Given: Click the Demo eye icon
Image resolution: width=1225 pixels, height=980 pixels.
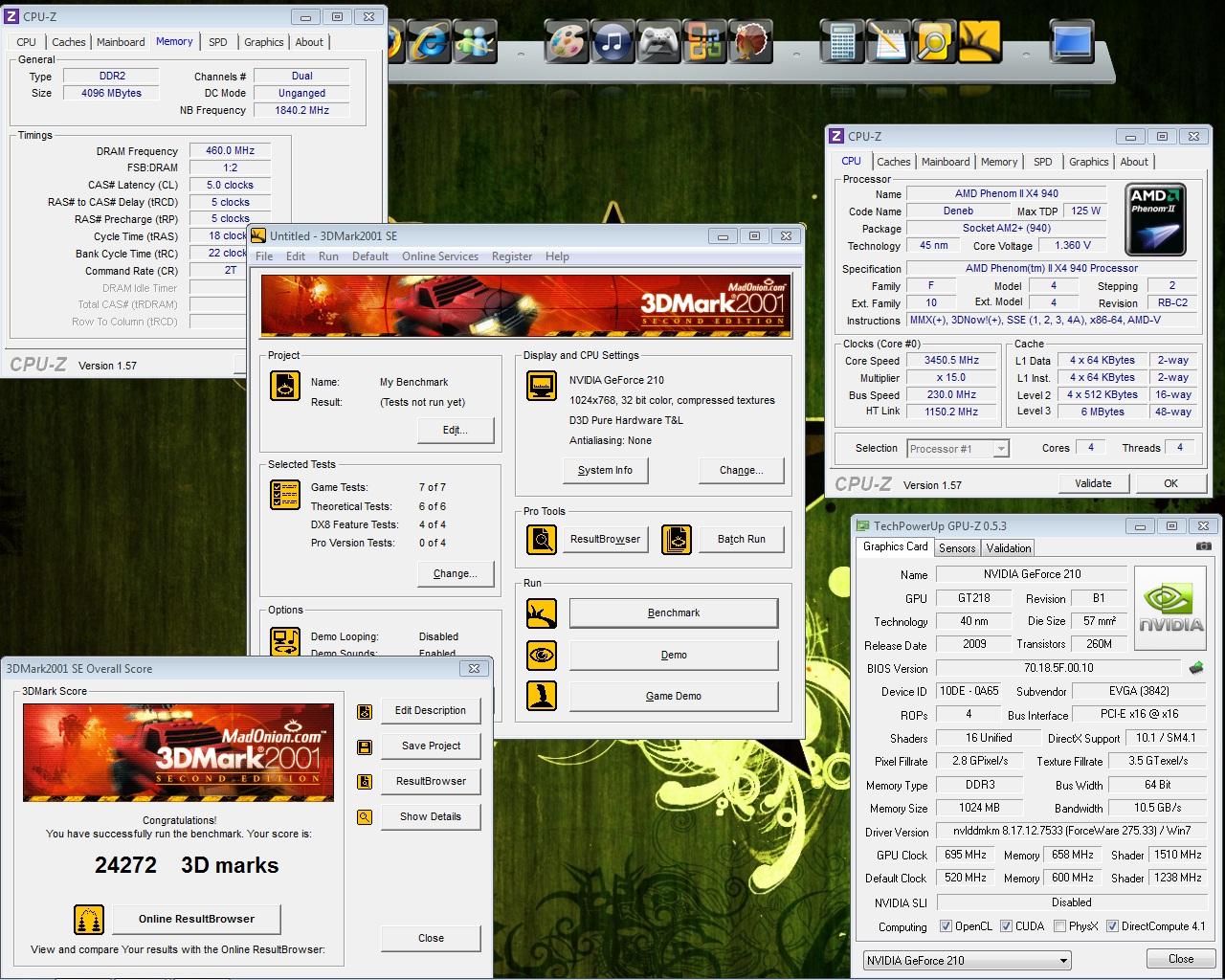Looking at the screenshot, I should tap(542, 655).
